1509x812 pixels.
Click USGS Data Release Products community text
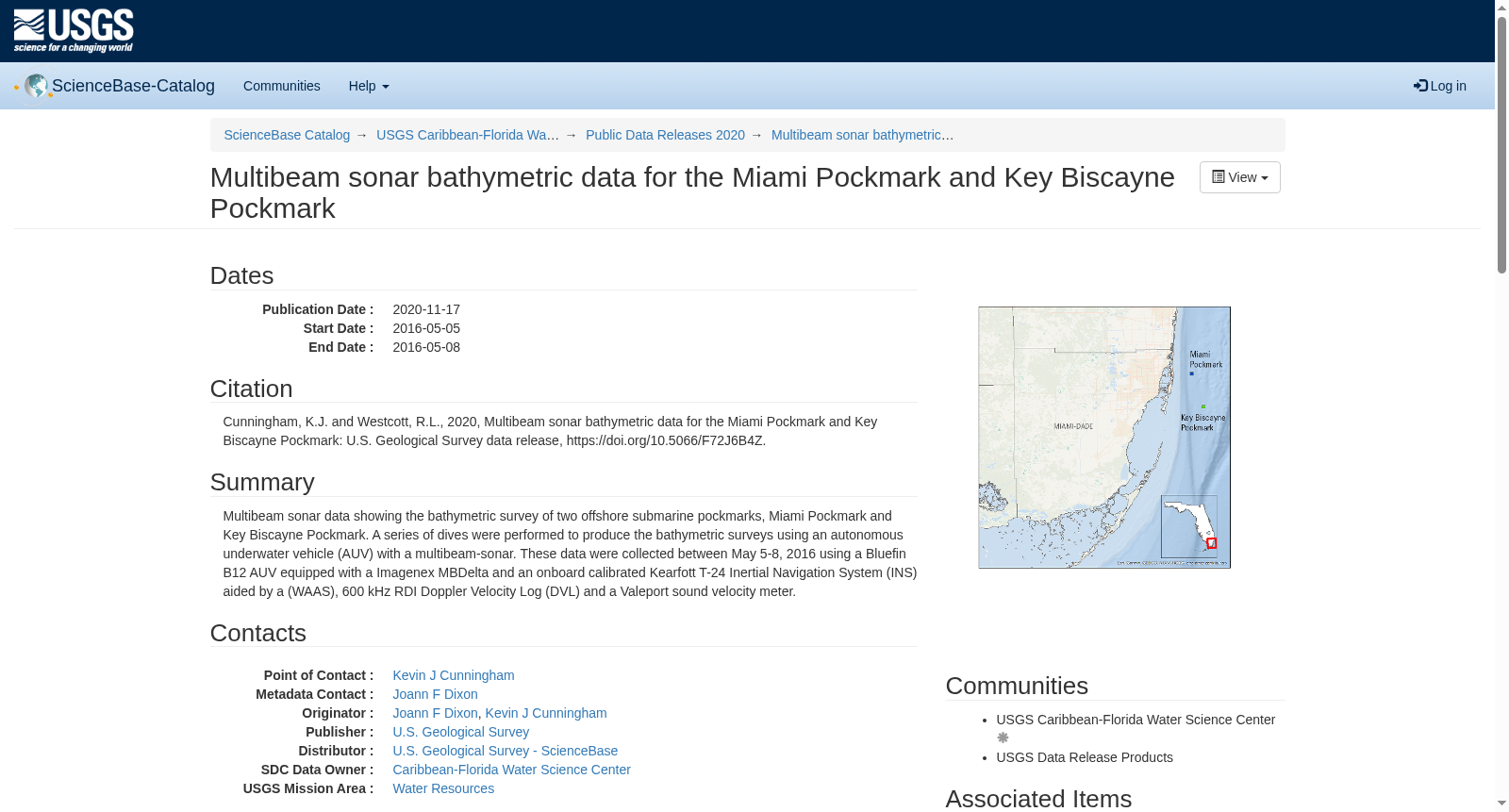[x=1085, y=757]
